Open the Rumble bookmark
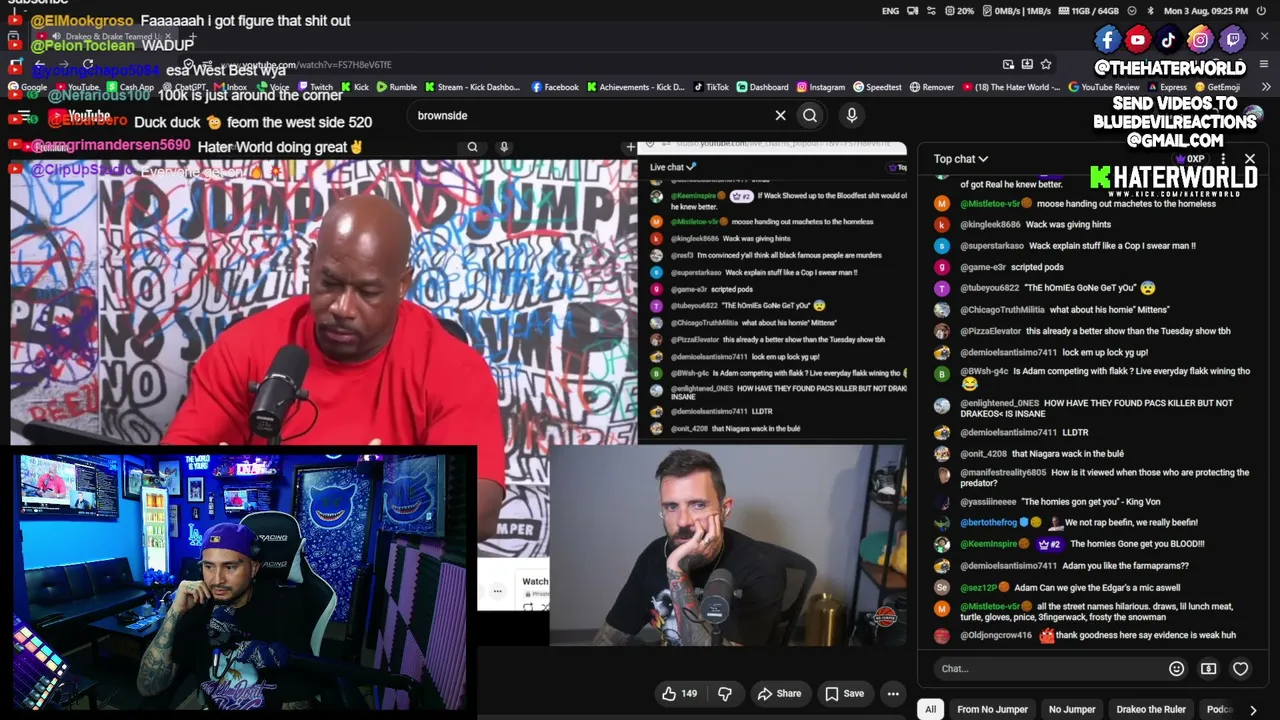Screen dimensions: 1280x720 click(396, 87)
